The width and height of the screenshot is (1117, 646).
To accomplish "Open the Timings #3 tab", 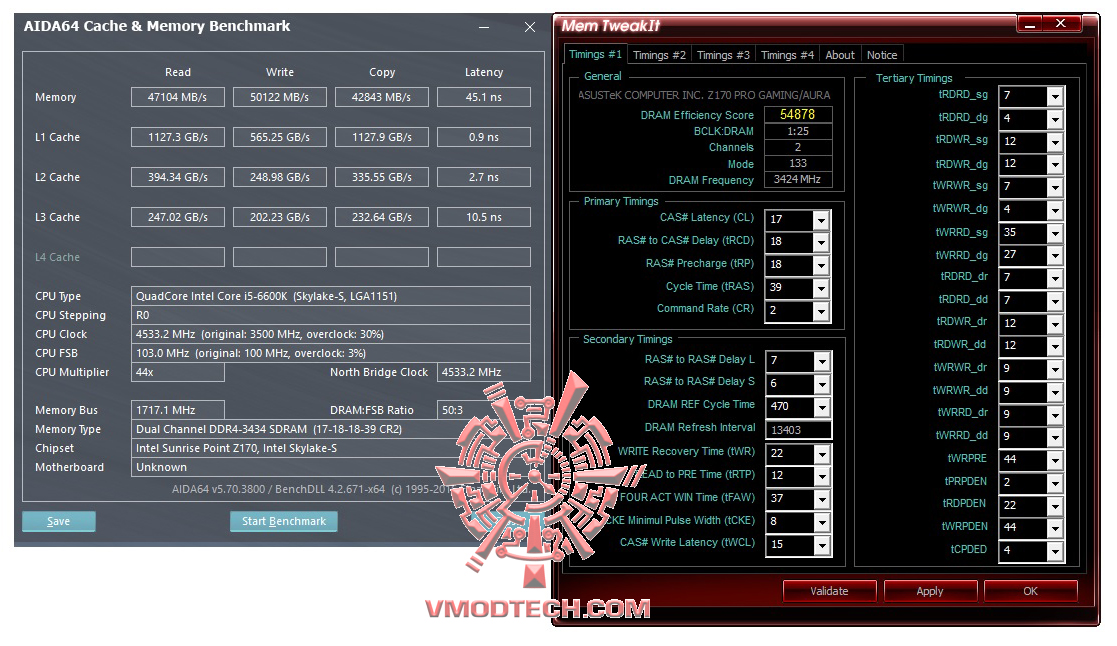I will coord(722,54).
